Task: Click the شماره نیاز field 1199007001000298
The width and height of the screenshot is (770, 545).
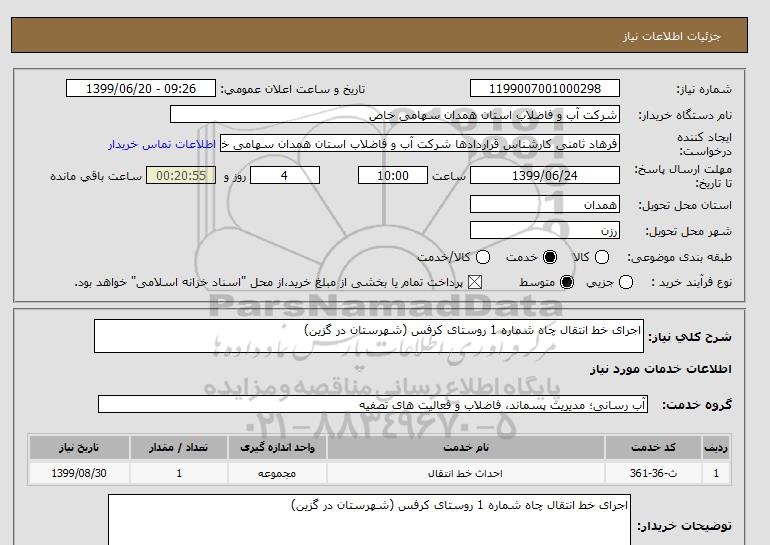Action: [545, 88]
